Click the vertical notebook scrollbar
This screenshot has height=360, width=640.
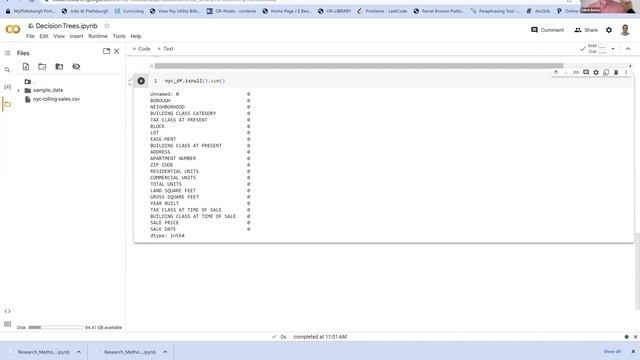pos(637,271)
